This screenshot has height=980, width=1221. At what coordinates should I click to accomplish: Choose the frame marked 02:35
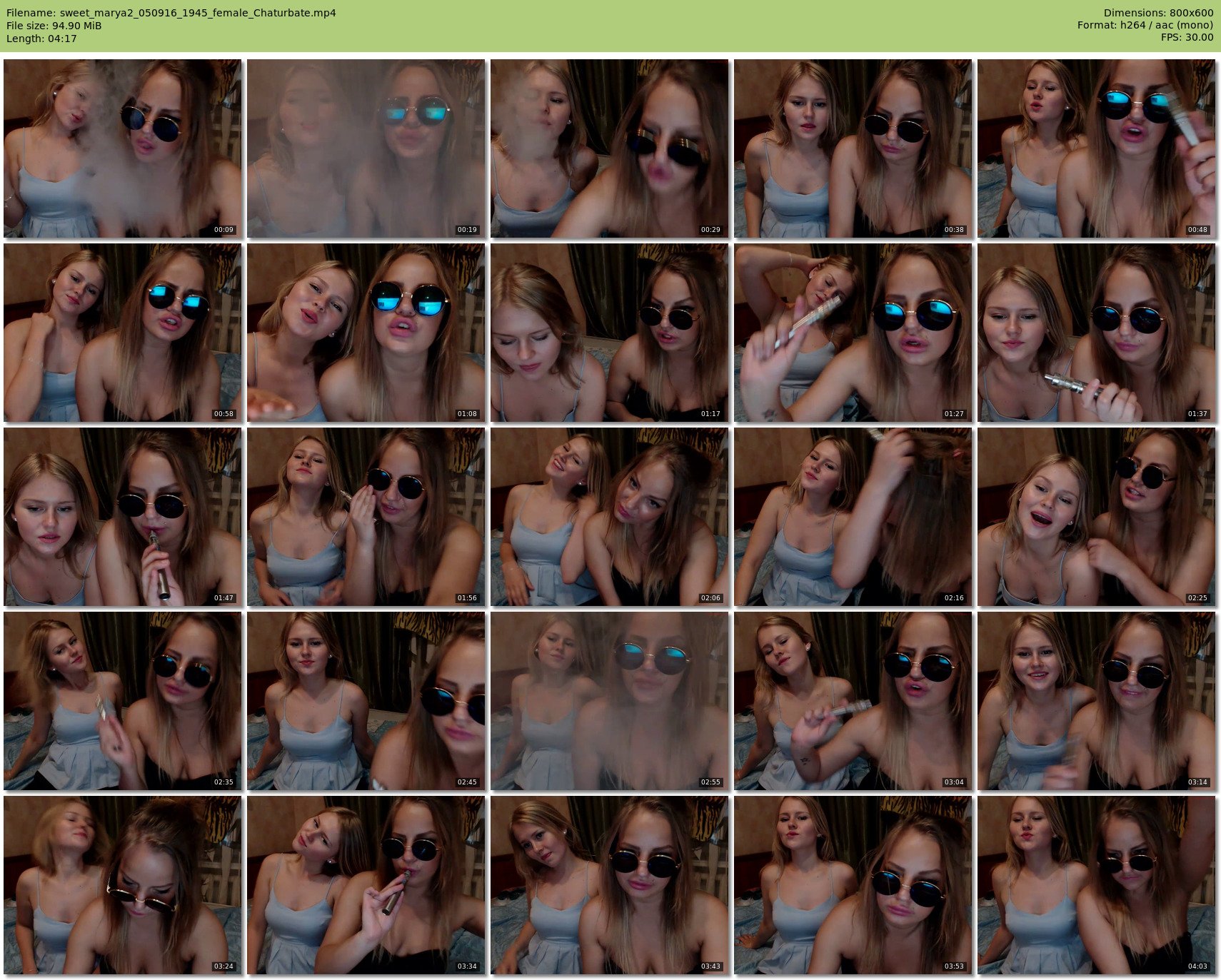click(122, 701)
